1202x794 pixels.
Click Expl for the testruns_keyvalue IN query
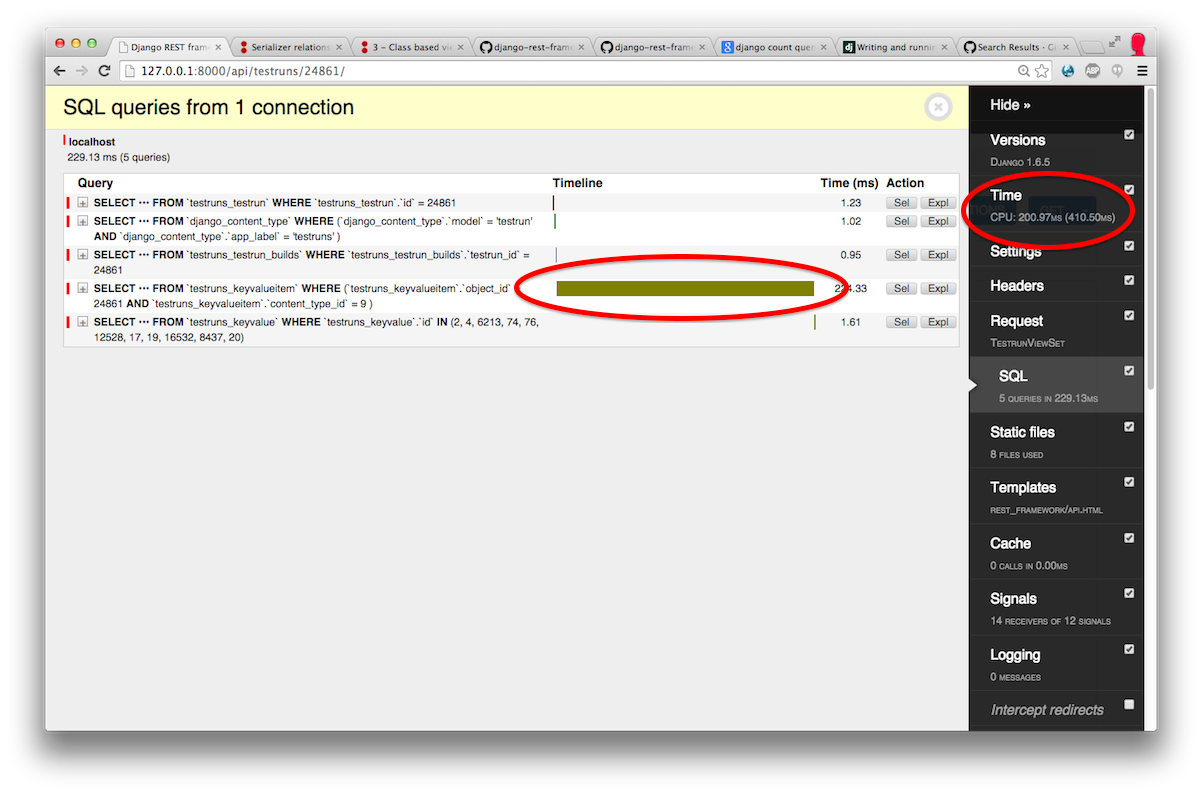937,322
